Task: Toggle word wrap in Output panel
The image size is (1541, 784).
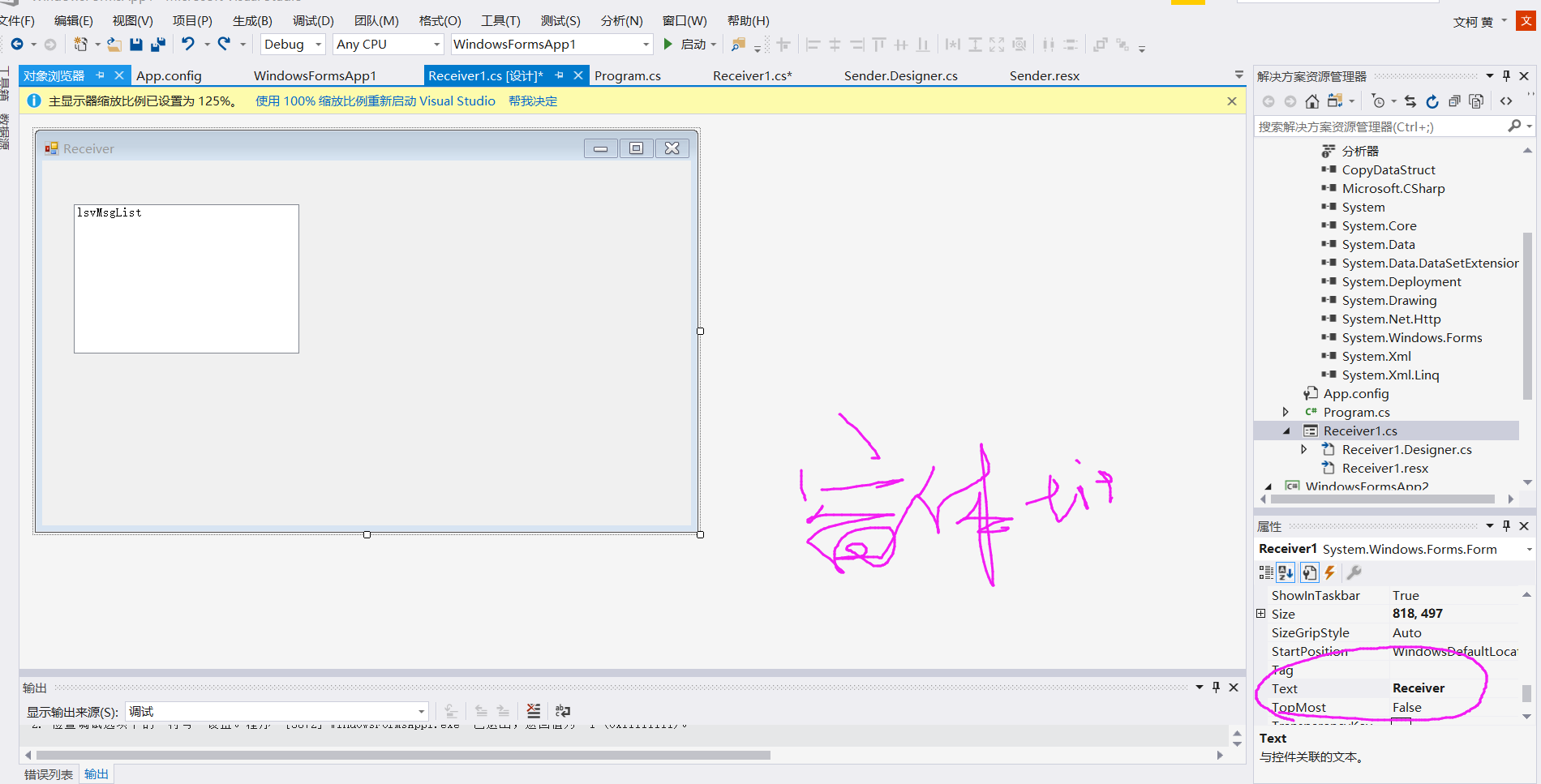Action: pyautogui.click(x=563, y=711)
